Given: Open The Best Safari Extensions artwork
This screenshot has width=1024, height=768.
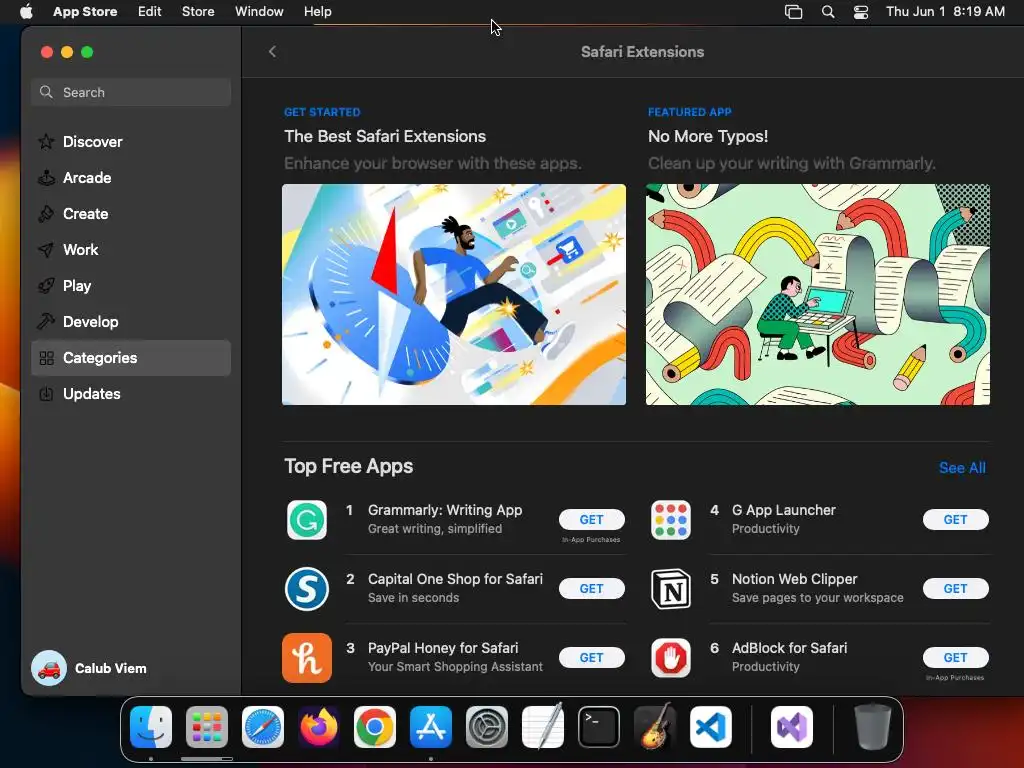Looking at the screenshot, I should click(454, 295).
